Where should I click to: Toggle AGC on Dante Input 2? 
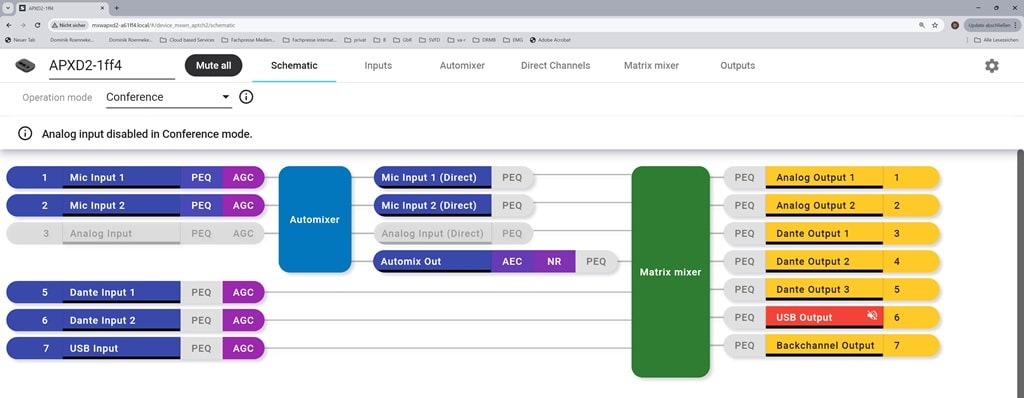click(x=243, y=320)
